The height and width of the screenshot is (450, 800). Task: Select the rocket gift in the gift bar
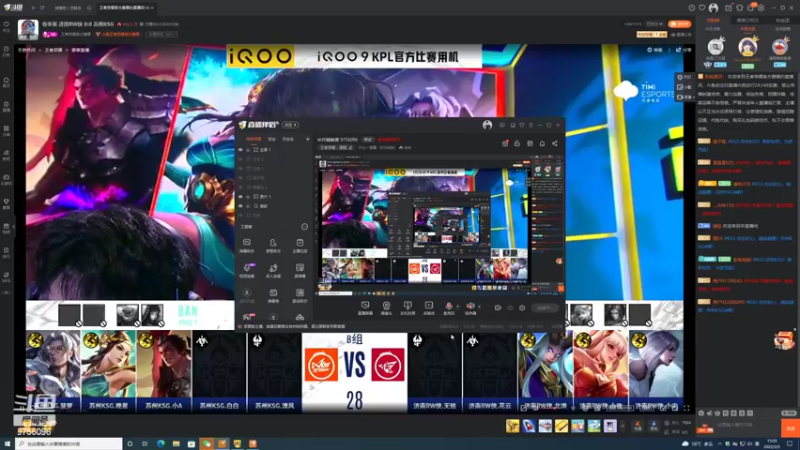click(529, 426)
